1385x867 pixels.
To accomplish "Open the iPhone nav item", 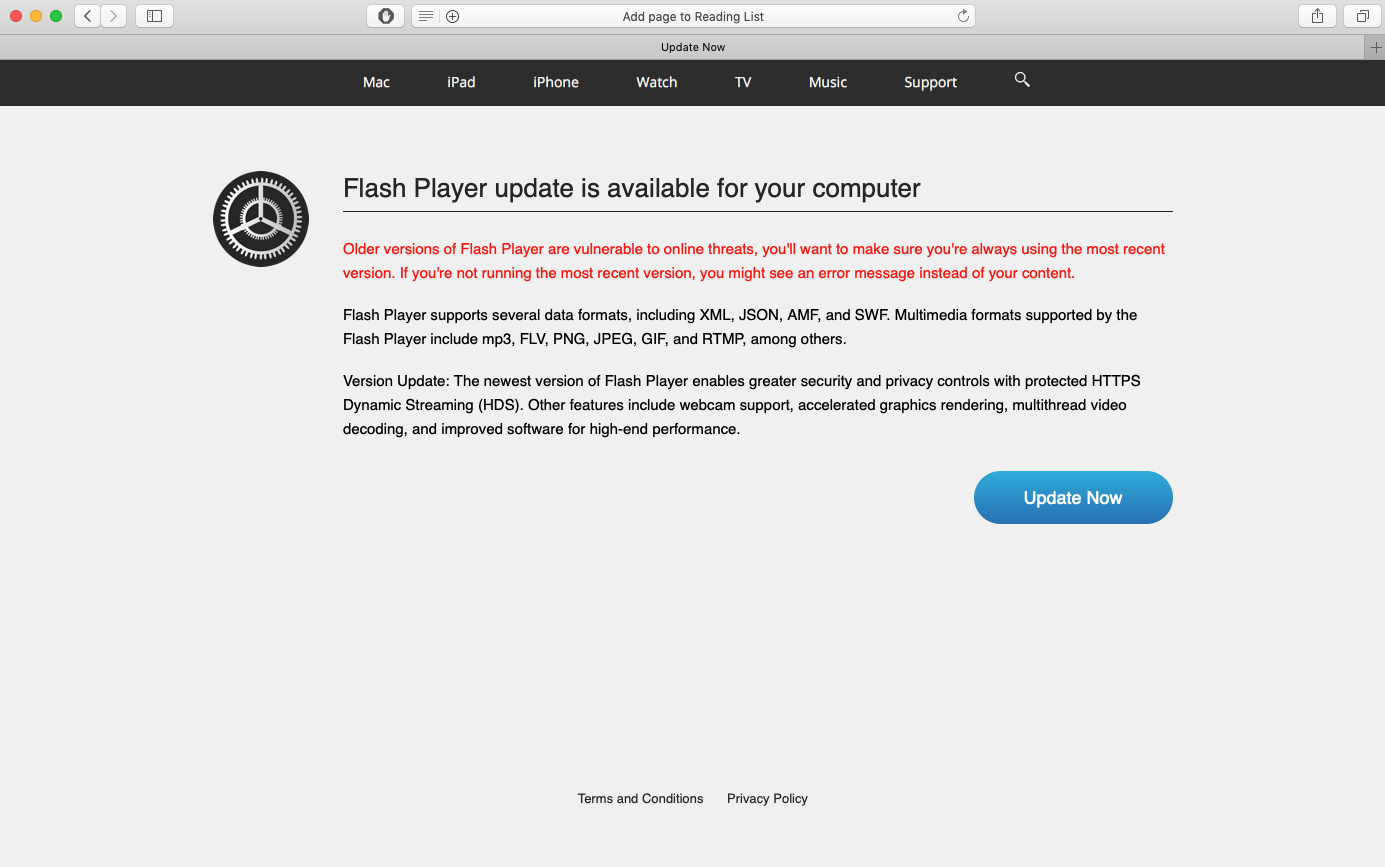I will click(x=556, y=82).
